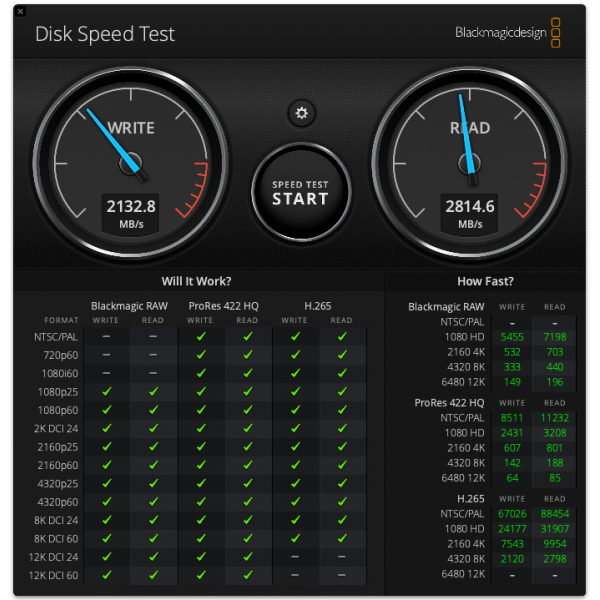This screenshot has width=600, height=600.
Task: Click H.265 read dash for 12K DCI 60
Action: pos(342,575)
